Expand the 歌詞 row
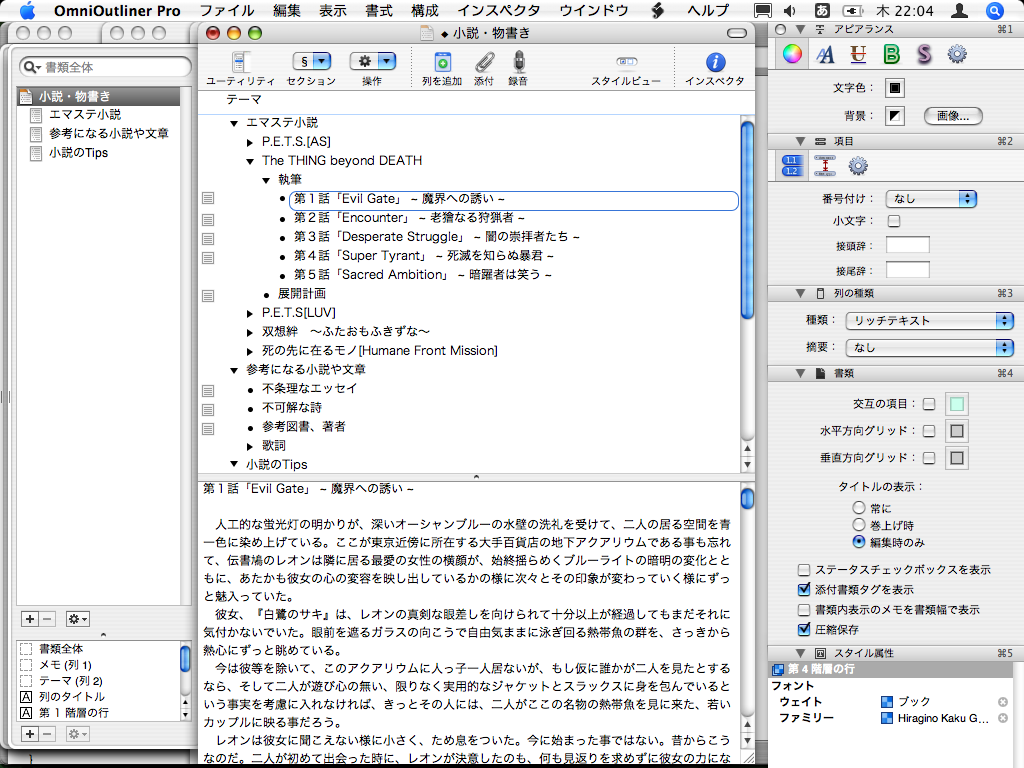Image resolution: width=1024 pixels, height=768 pixels. click(x=249, y=447)
